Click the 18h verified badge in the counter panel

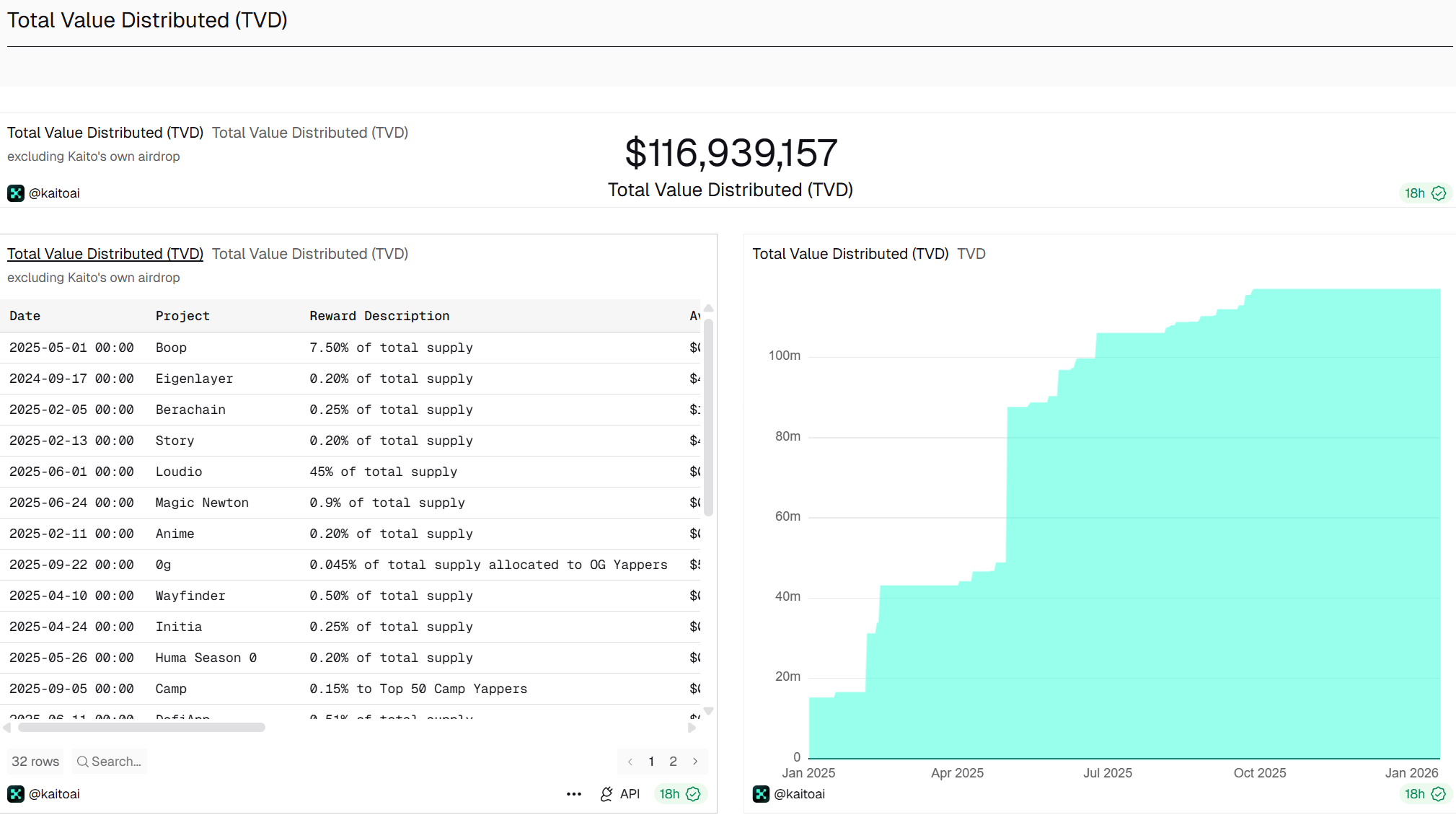(1424, 193)
